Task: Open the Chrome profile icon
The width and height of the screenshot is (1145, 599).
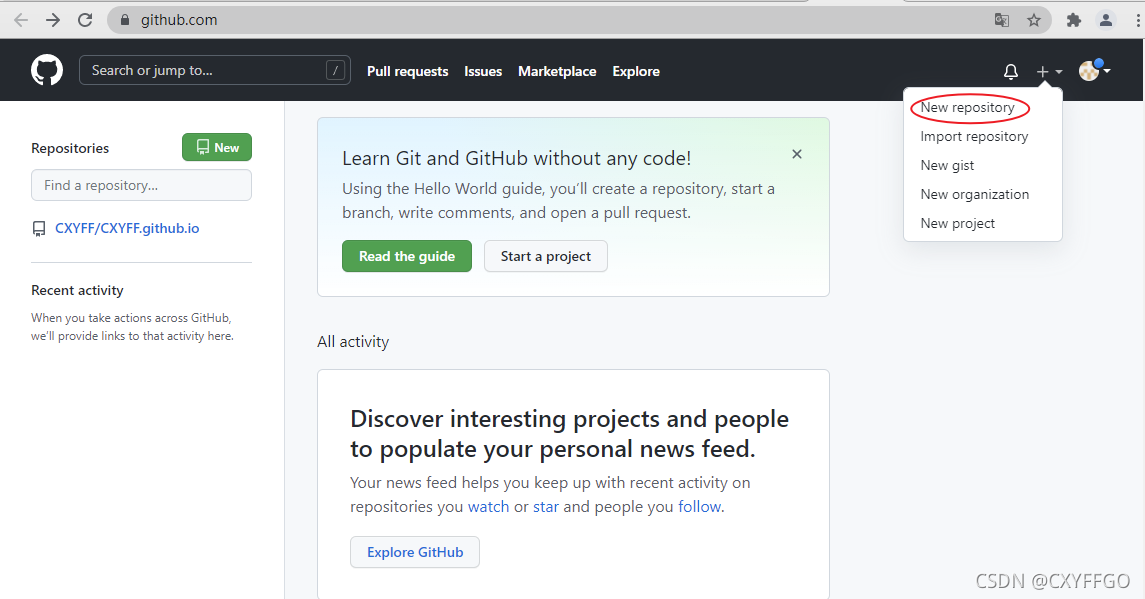Action: 1106,20
